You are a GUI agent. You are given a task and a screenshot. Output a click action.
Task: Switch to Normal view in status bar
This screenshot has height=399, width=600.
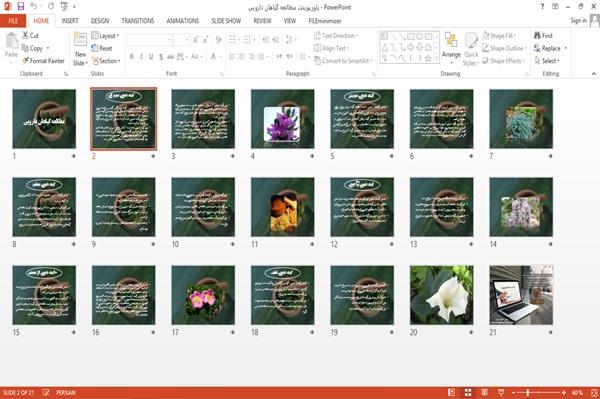(x=452, y=392)
